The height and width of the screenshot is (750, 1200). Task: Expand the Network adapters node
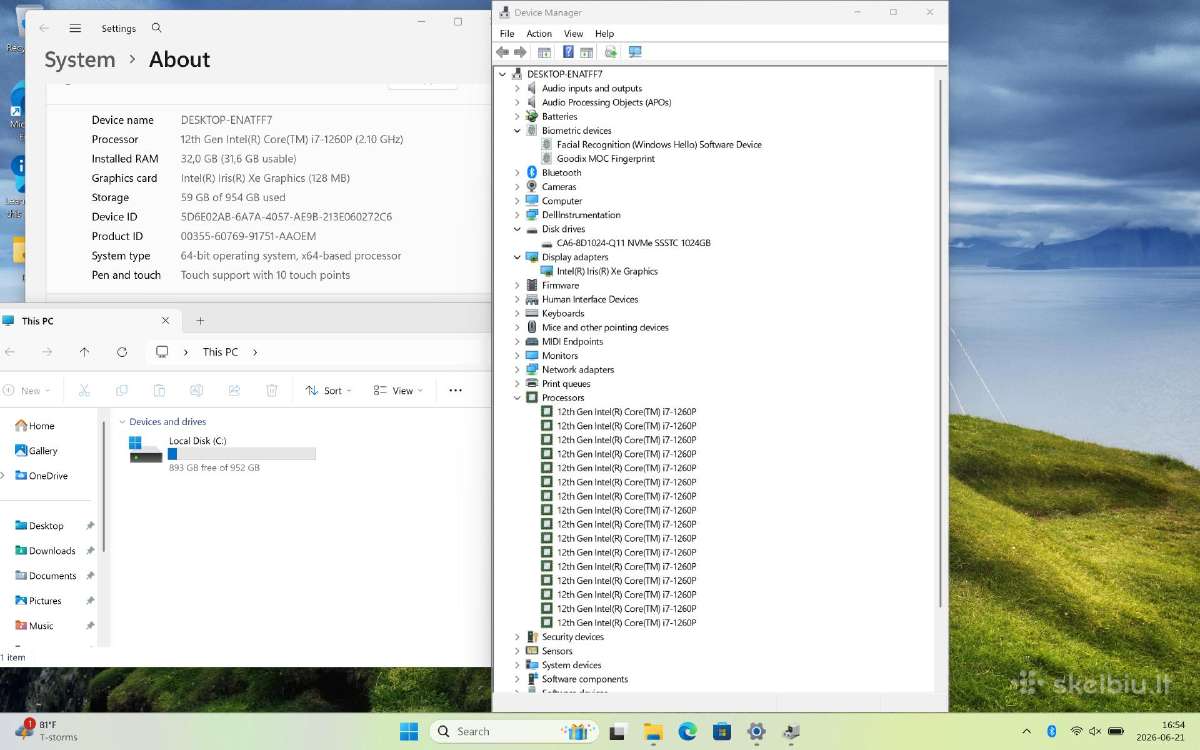[x=517, y=369]
